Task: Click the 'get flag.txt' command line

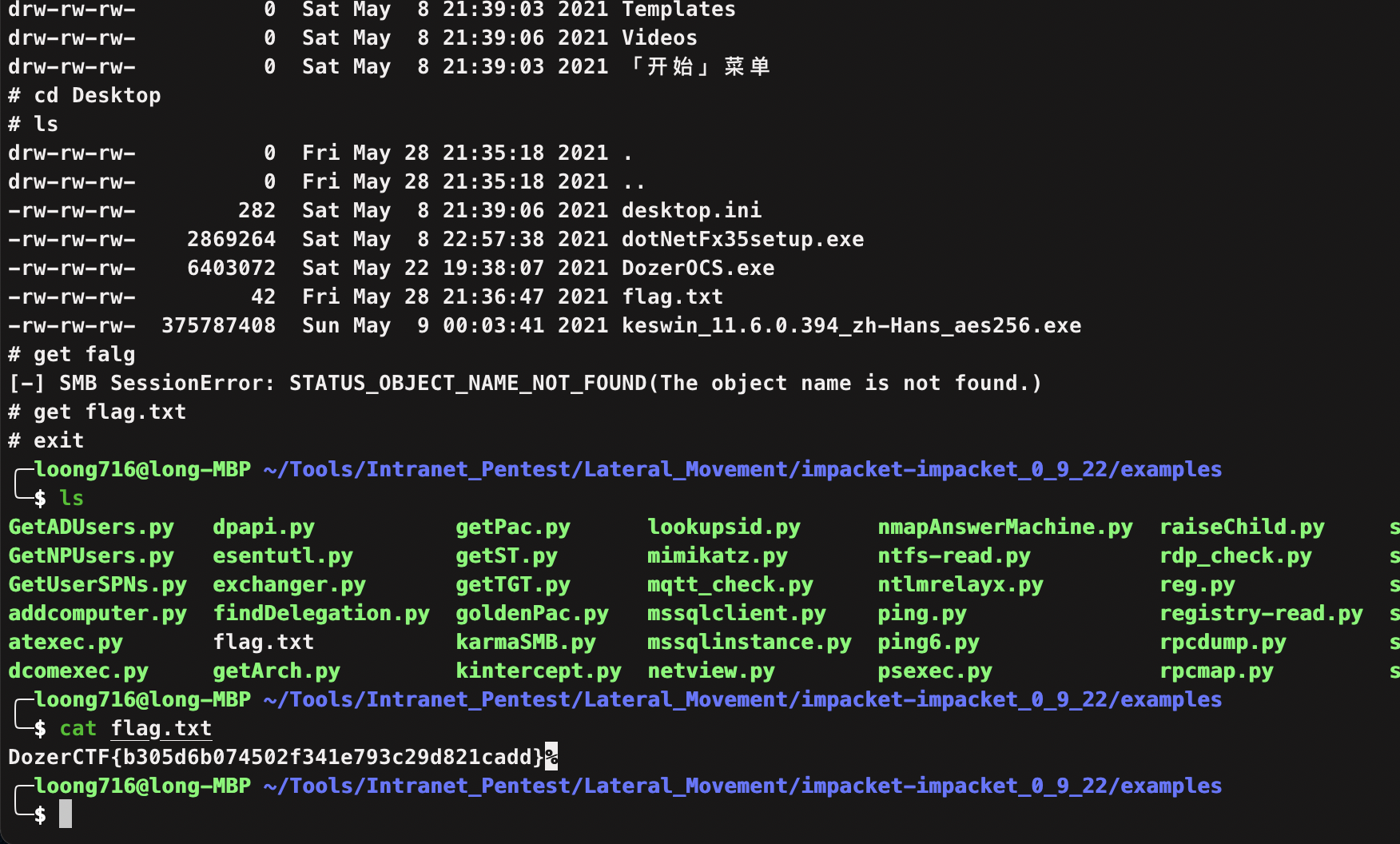Action: point(109,412)
